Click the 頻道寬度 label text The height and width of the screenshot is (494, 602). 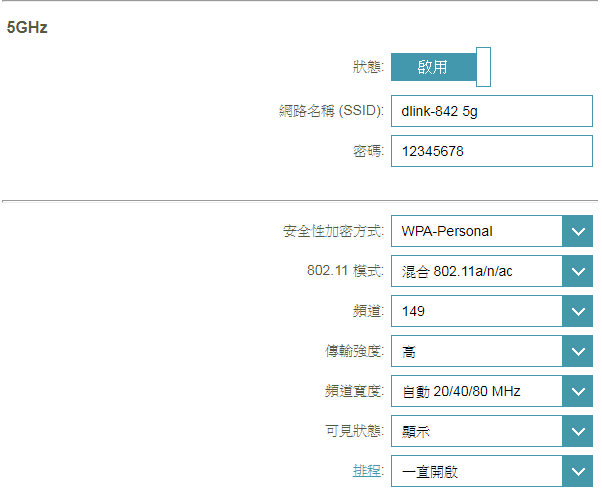354,391
